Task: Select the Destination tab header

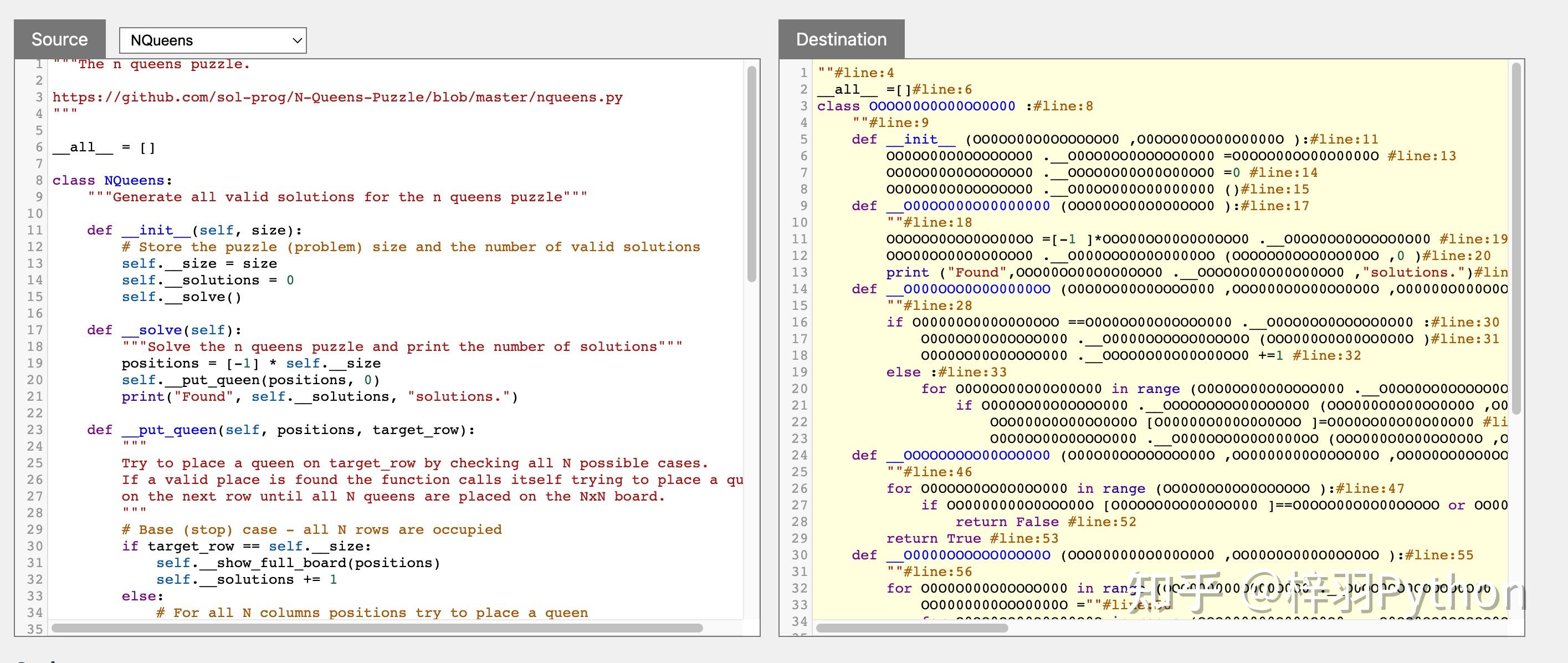Action: coord(841,39)
